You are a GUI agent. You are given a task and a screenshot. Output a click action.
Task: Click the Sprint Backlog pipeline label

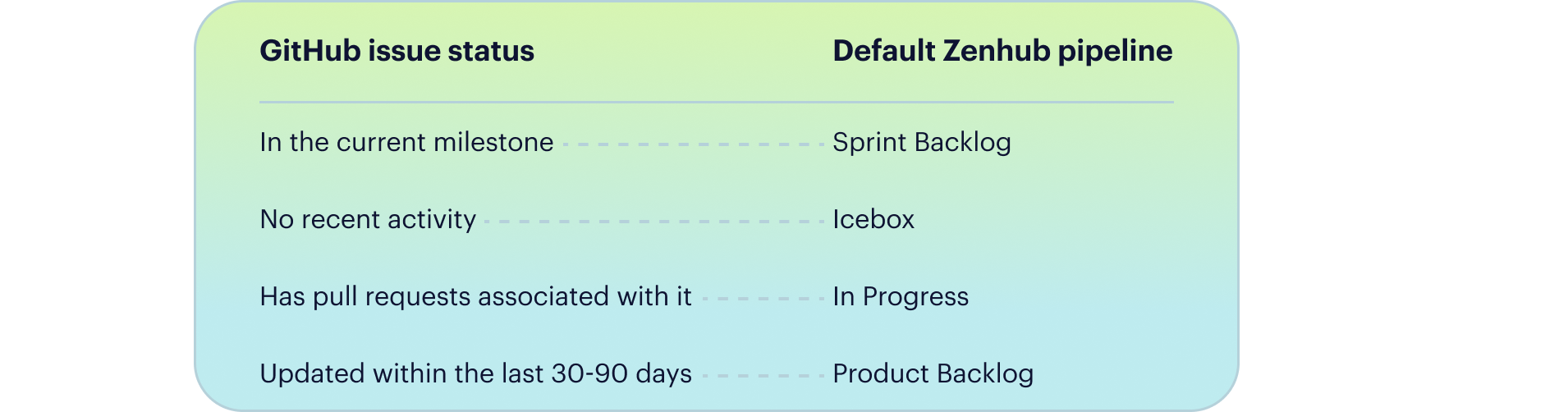point(921,142)
